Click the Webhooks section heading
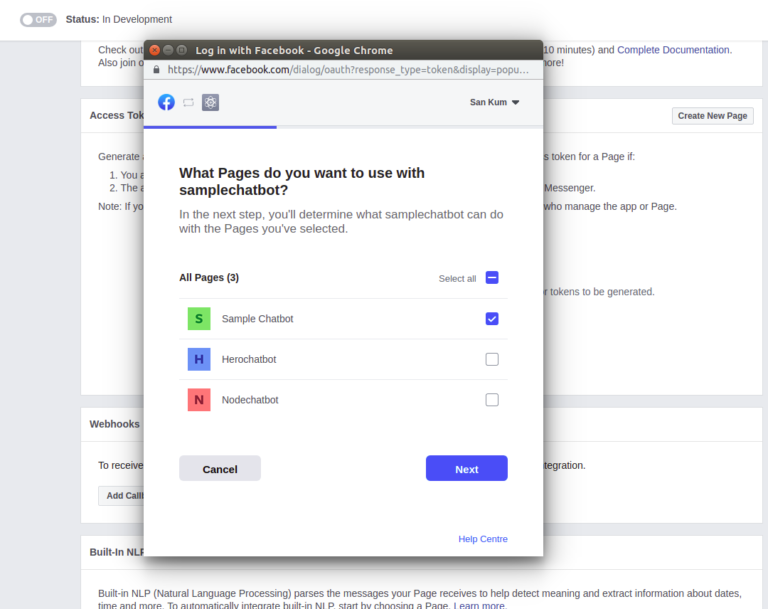The image size is (768, 609). tap(115, 424)
